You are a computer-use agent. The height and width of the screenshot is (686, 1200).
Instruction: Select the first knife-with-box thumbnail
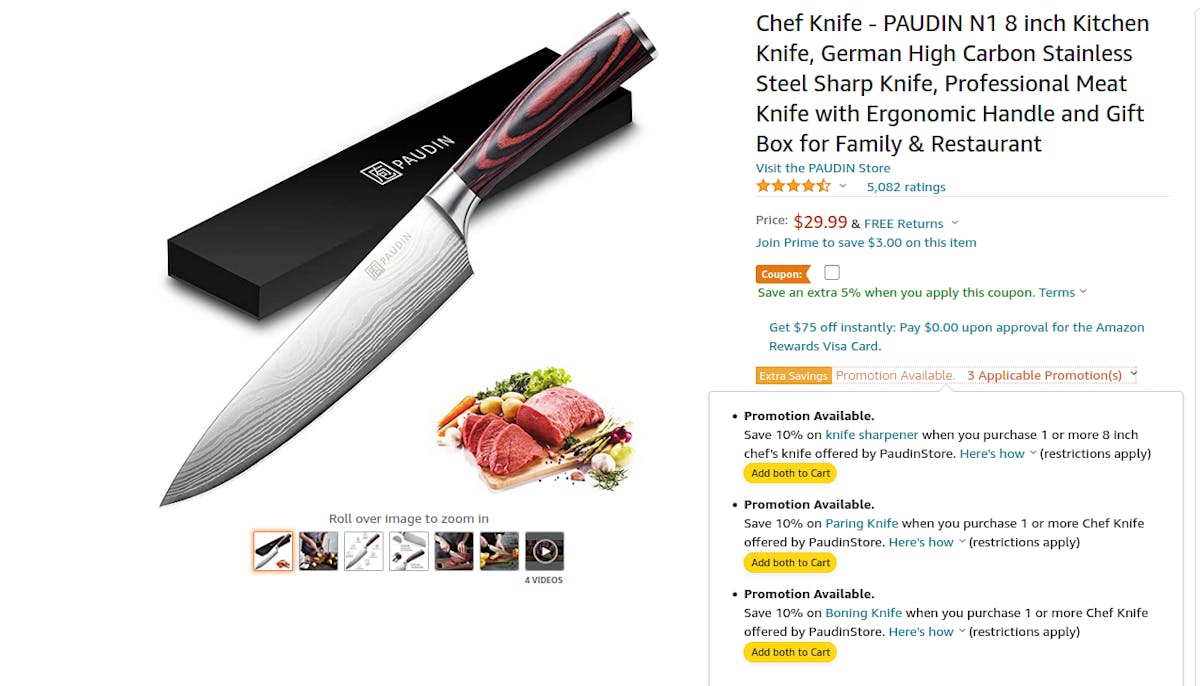(x=273, y=551)
